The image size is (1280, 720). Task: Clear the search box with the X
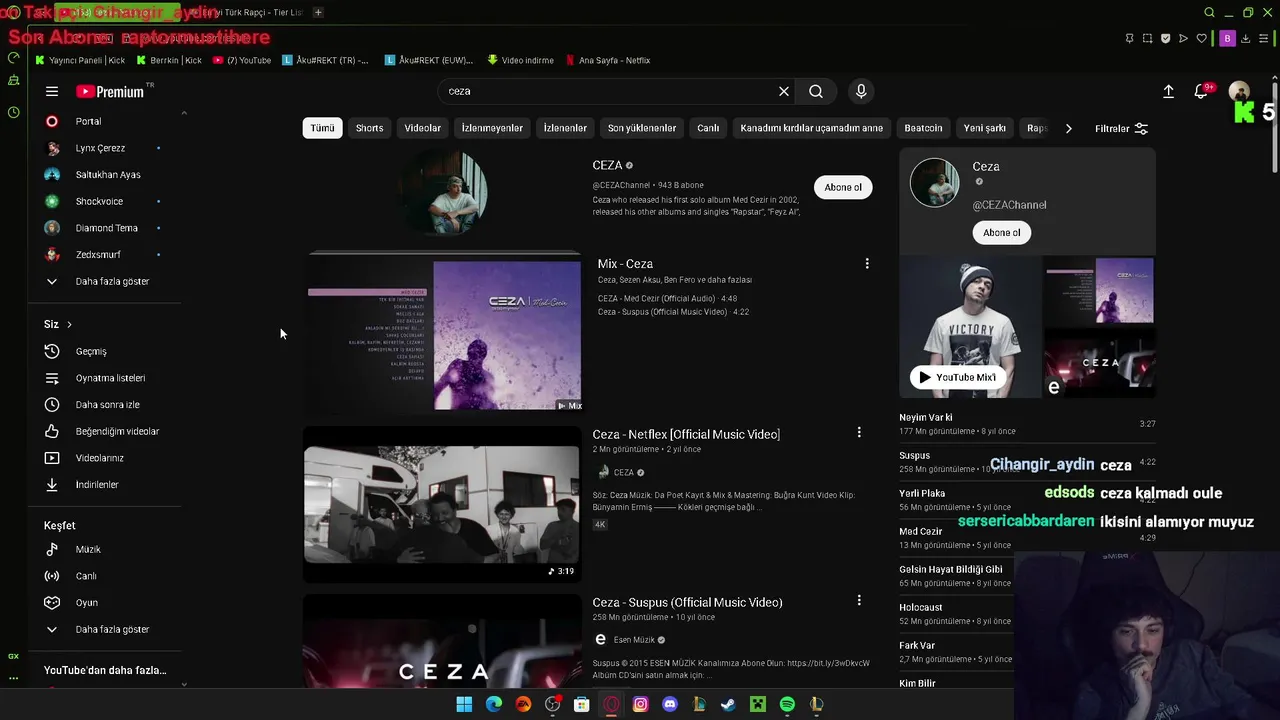coord(784,91)
